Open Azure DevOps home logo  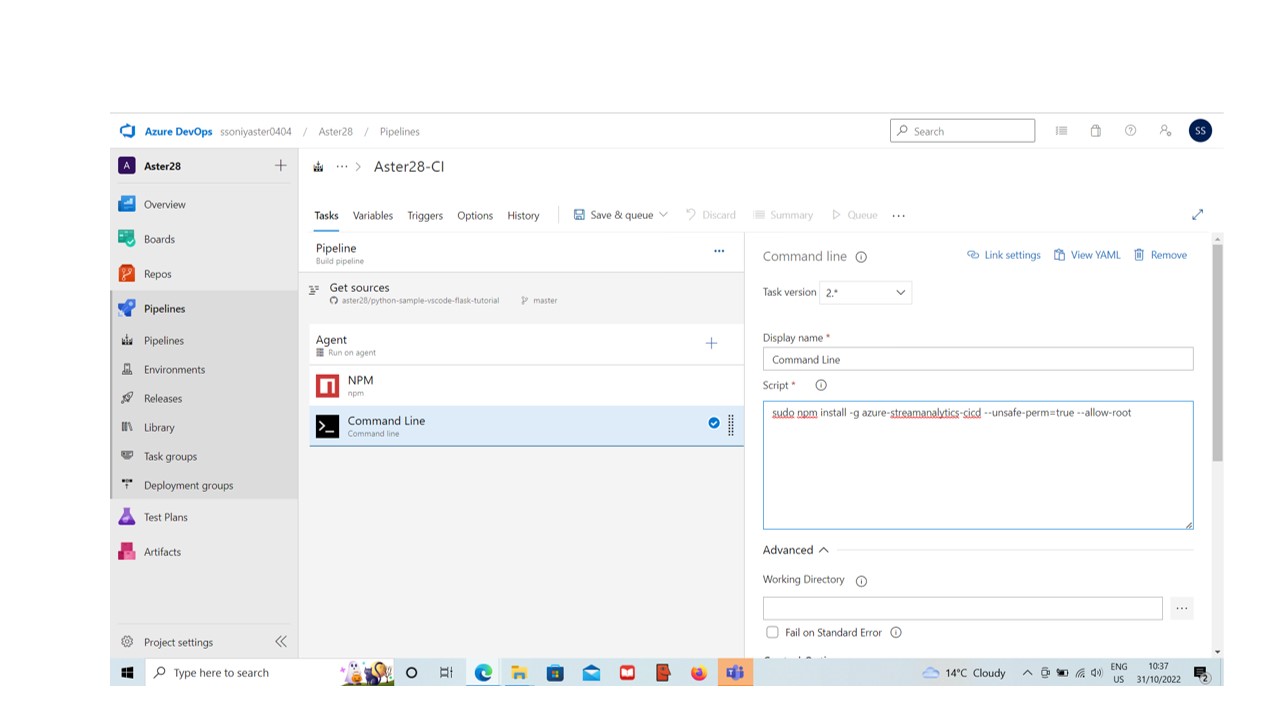coord(127,131)
